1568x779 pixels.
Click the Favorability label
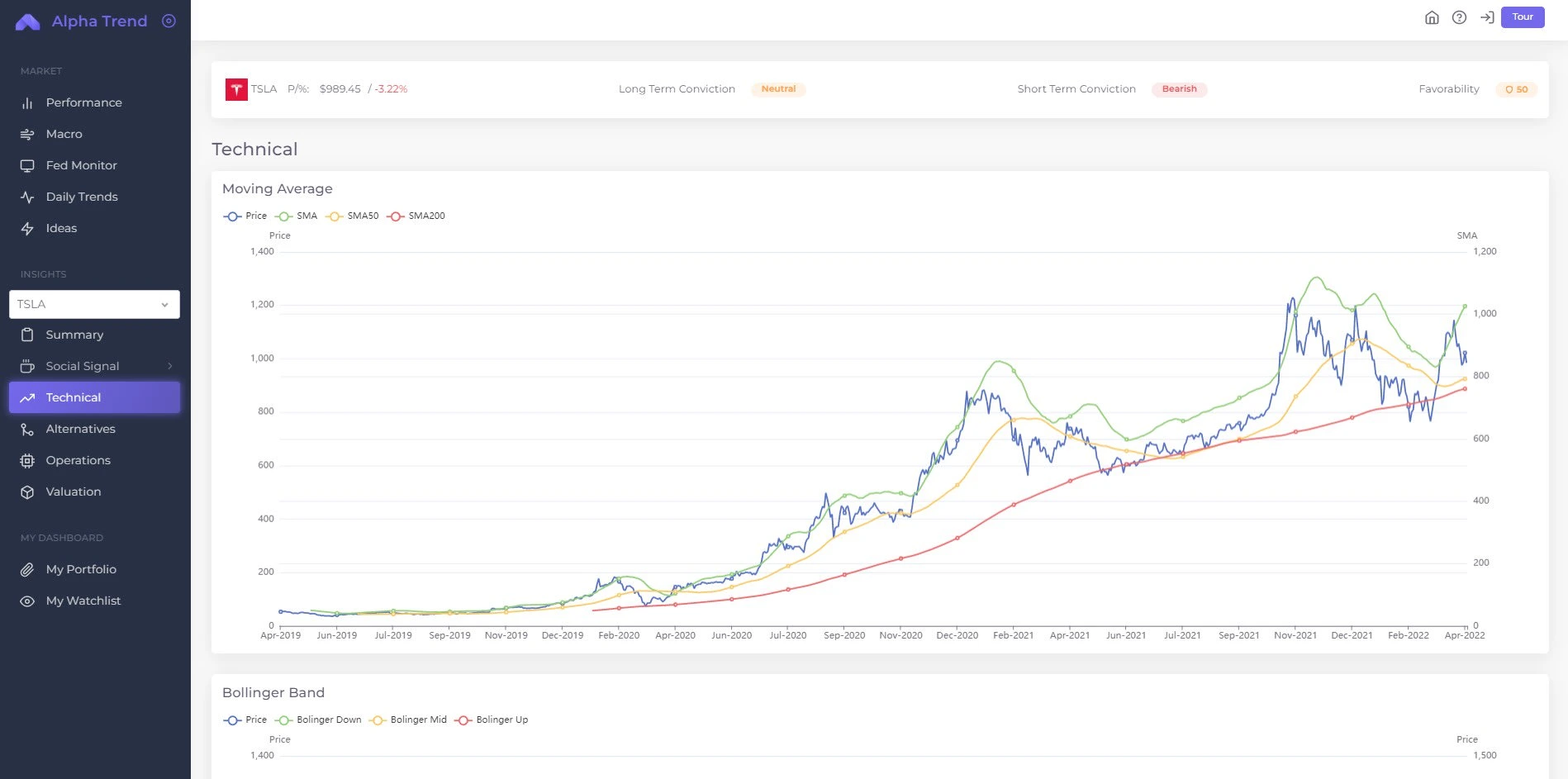pyautogui.click(x=1449, y=89)
